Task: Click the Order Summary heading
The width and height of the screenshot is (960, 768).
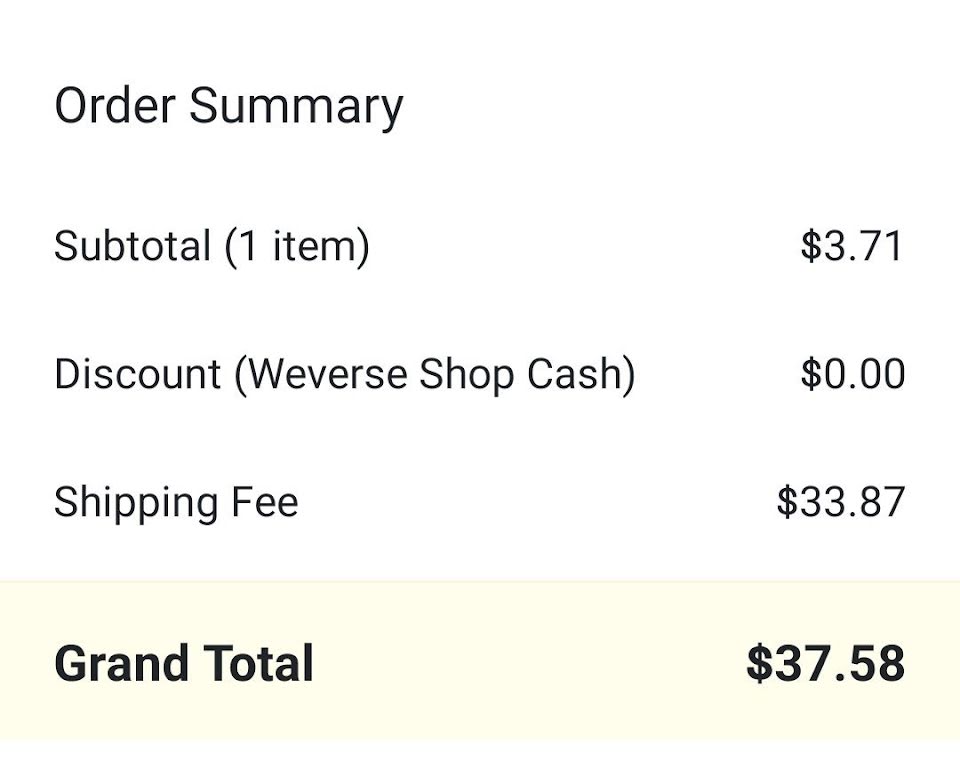Action: point(228,106)
